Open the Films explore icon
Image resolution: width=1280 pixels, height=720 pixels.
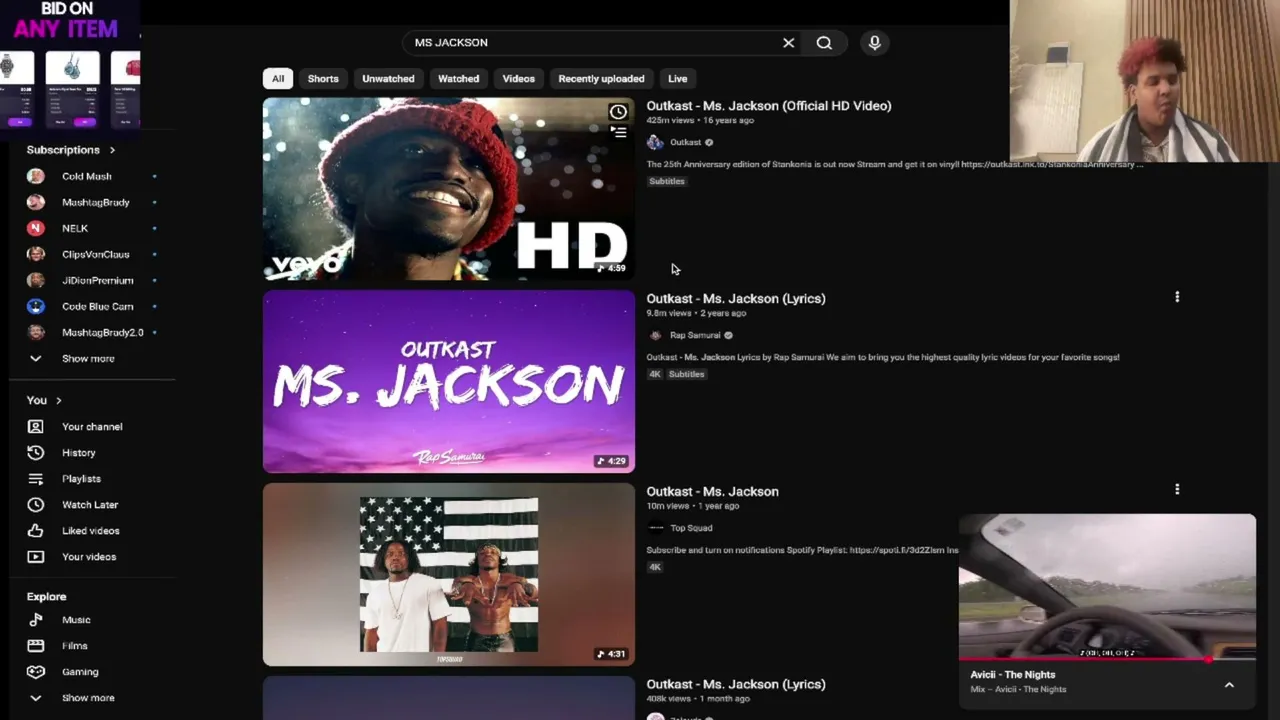(36, 646)
